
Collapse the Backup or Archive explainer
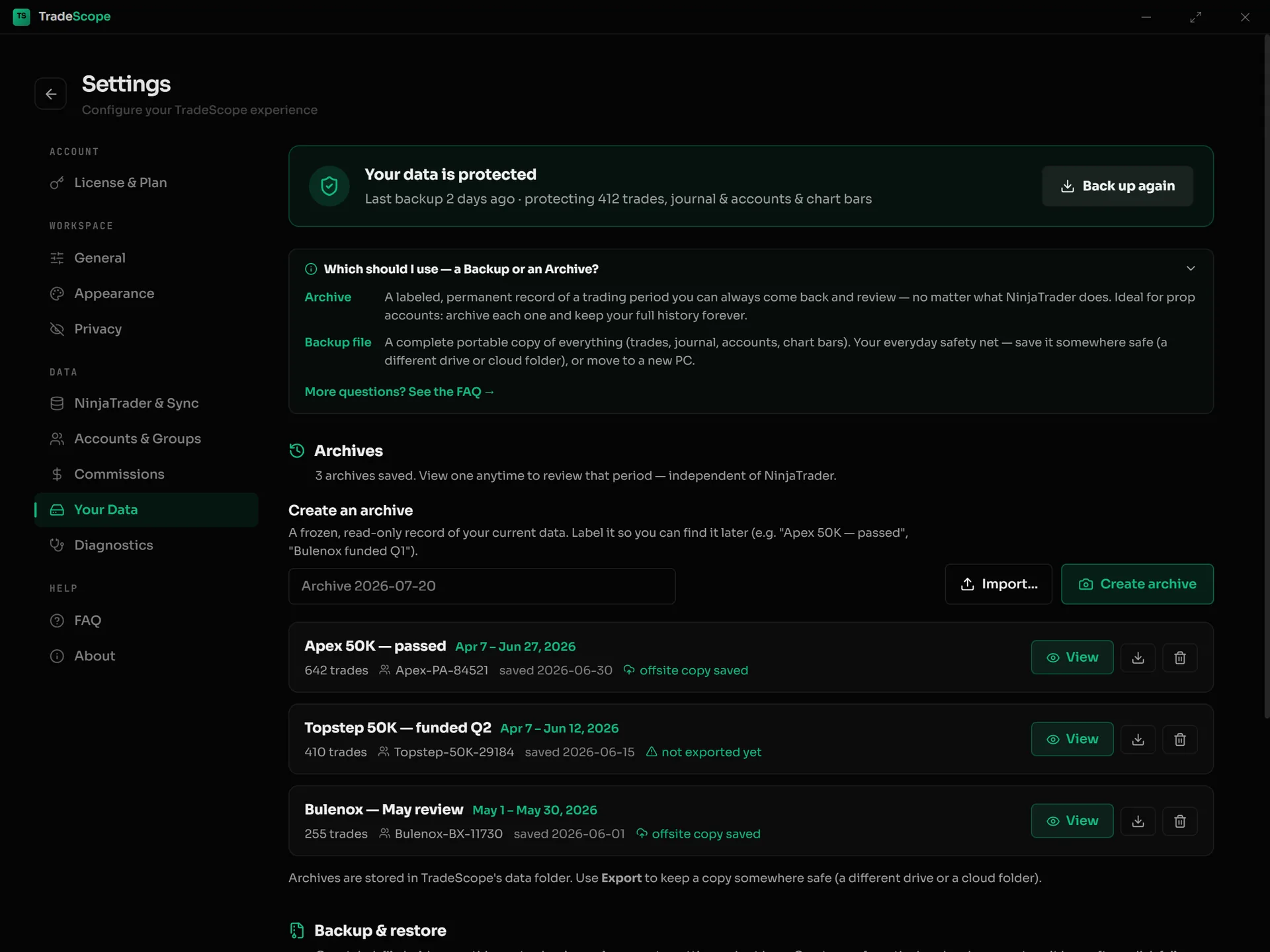(x=1191, y=268)
